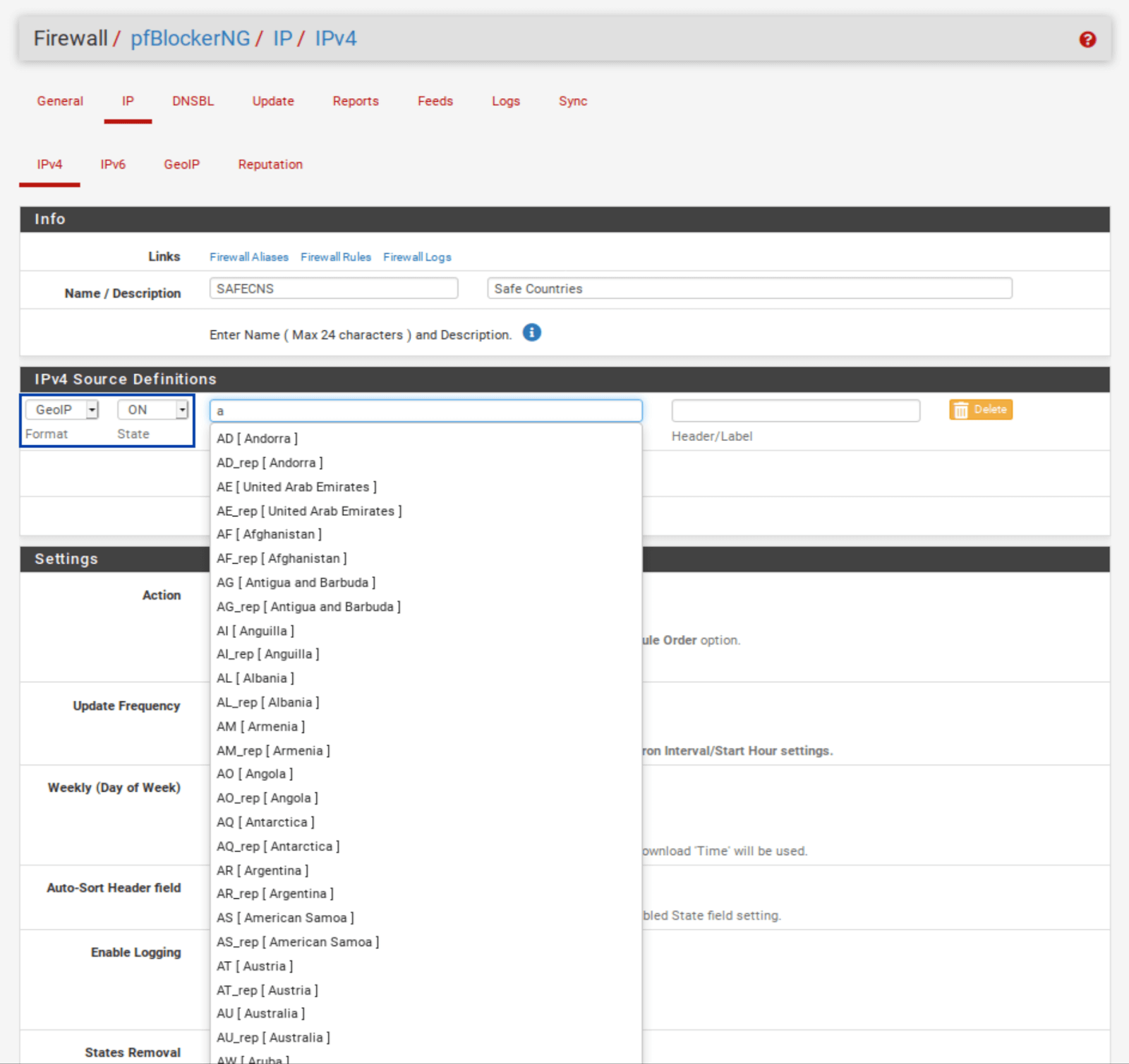
Task: Pick AR_rep [ Argentina ] entry
Action: pyautogui.click(x=426, y=894)
